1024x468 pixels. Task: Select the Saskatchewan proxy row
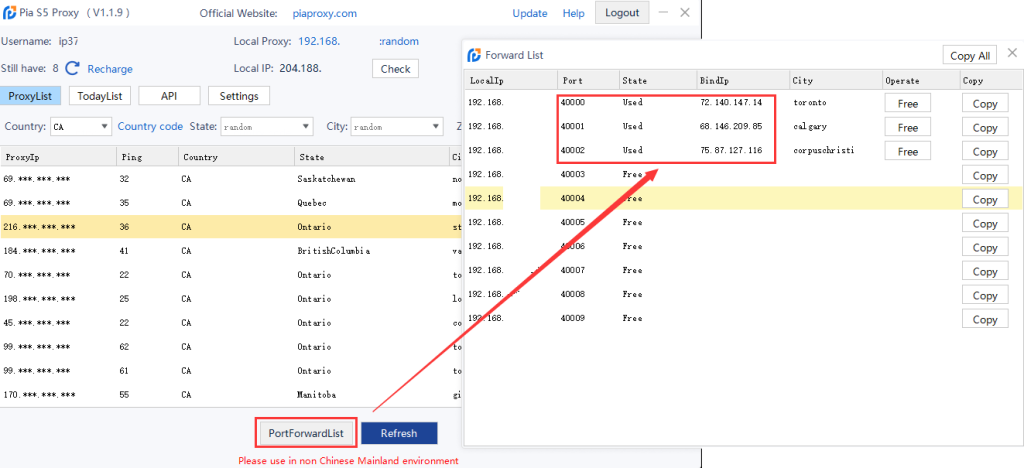click(231, 179)
